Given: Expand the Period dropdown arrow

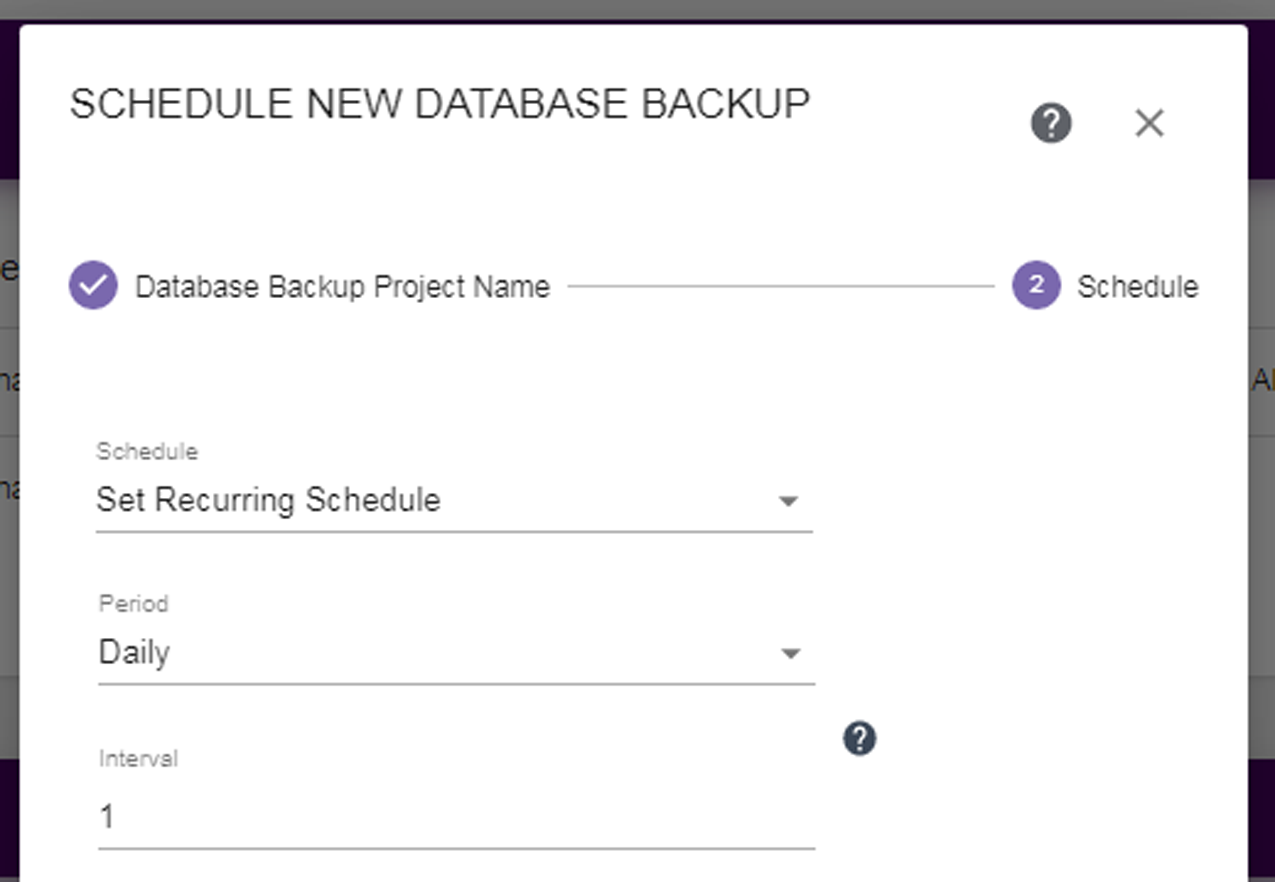Looking at the screenshot, I should tap(791, 654).
